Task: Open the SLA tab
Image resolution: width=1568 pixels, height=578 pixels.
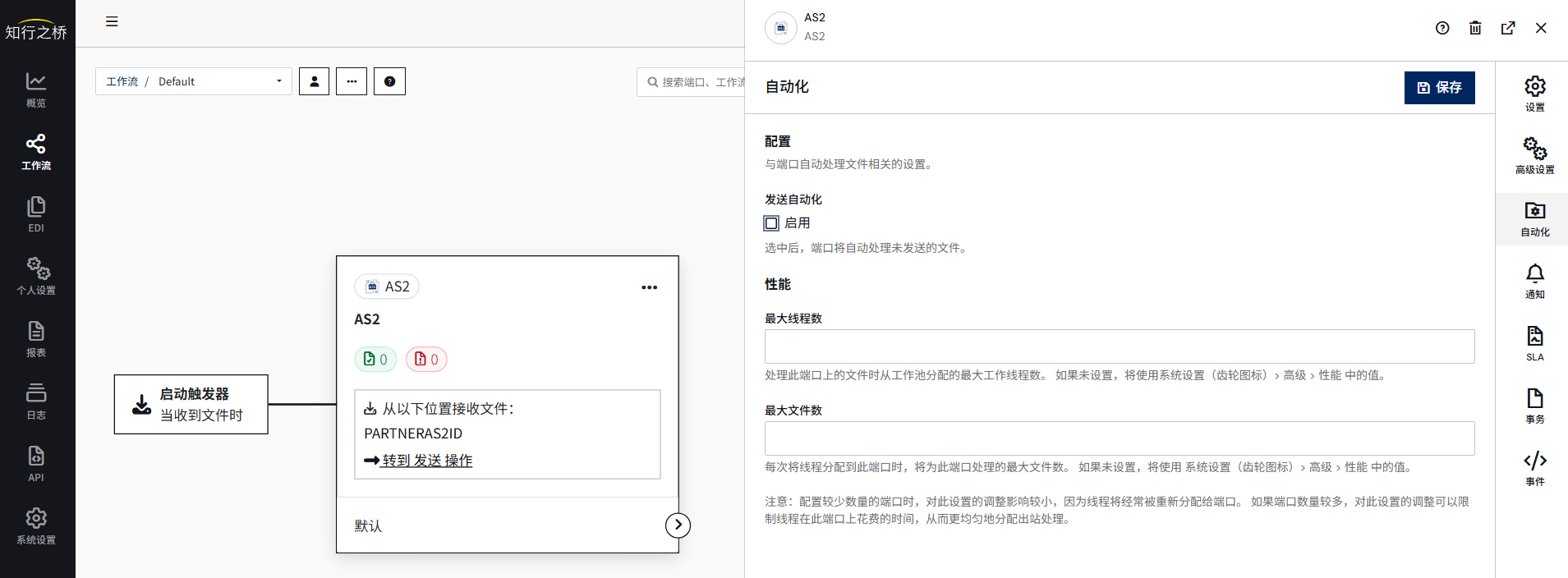Action: tap(1535, 343)
